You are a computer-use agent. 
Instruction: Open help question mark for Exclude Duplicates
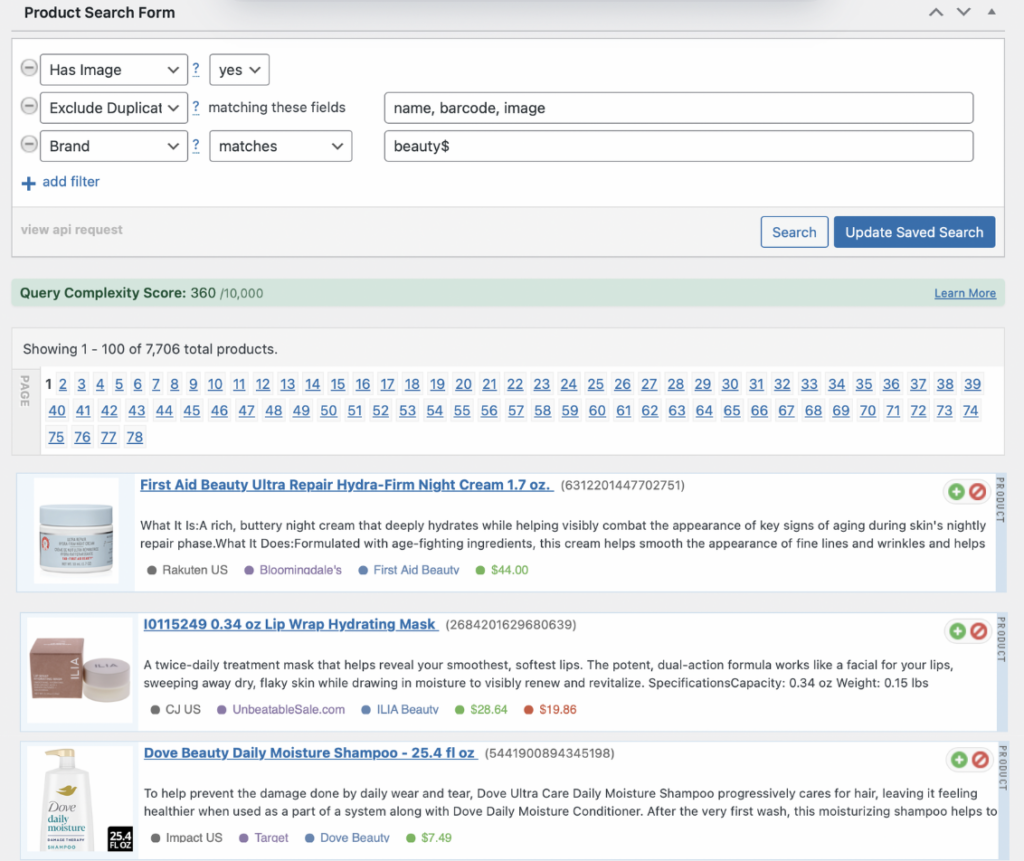196,107
